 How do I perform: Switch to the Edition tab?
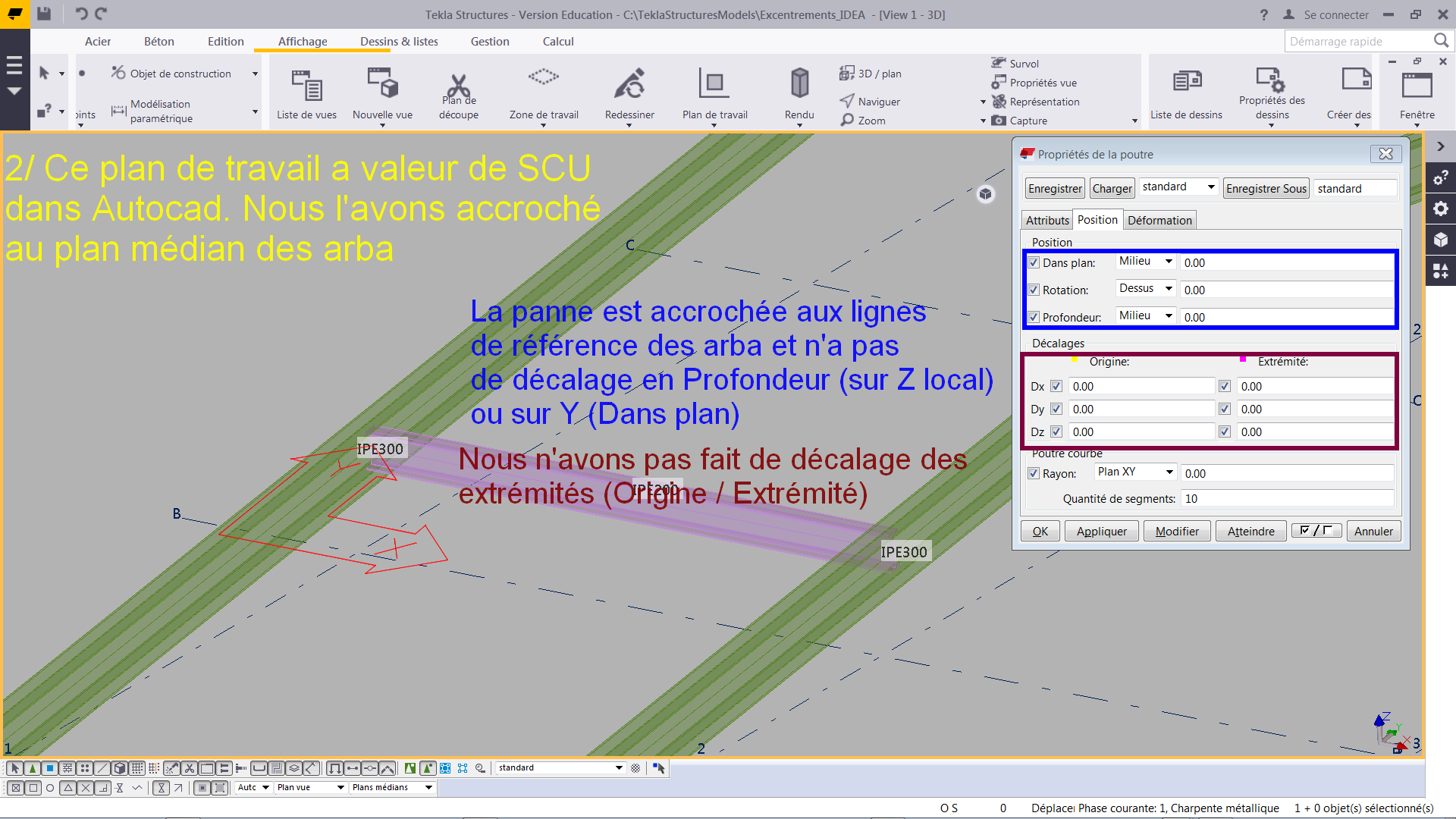[x=226, y=42]
